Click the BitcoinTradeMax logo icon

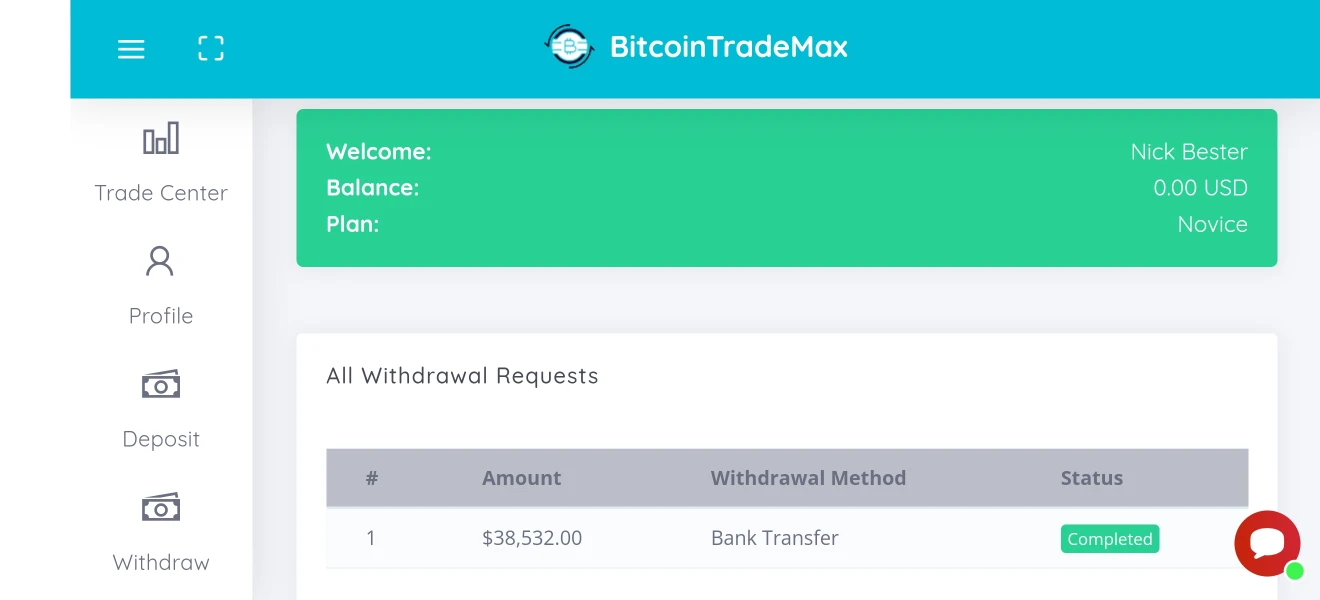click(x=569, y=47)
